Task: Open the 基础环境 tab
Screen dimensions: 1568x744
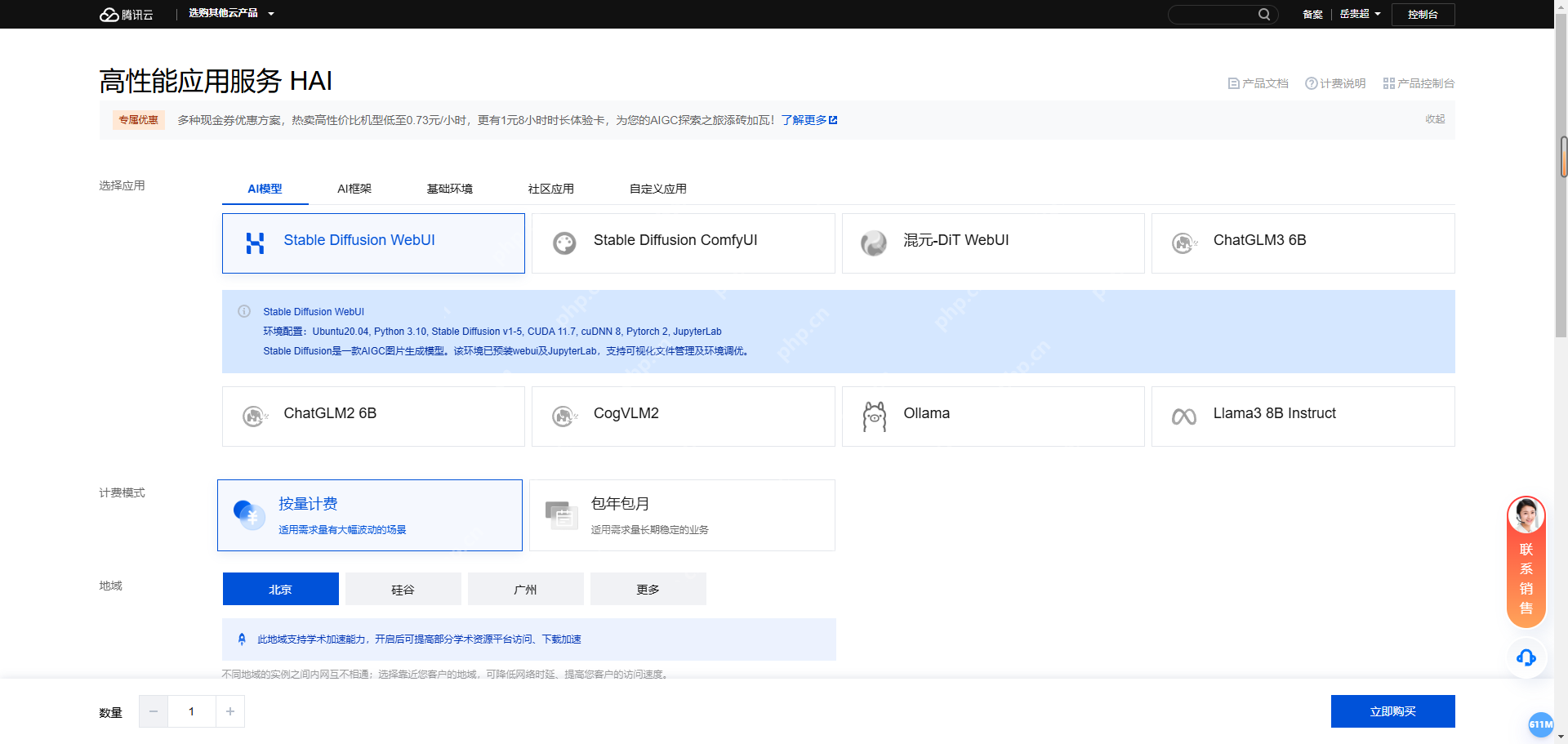Action: [x=450, y=189]
